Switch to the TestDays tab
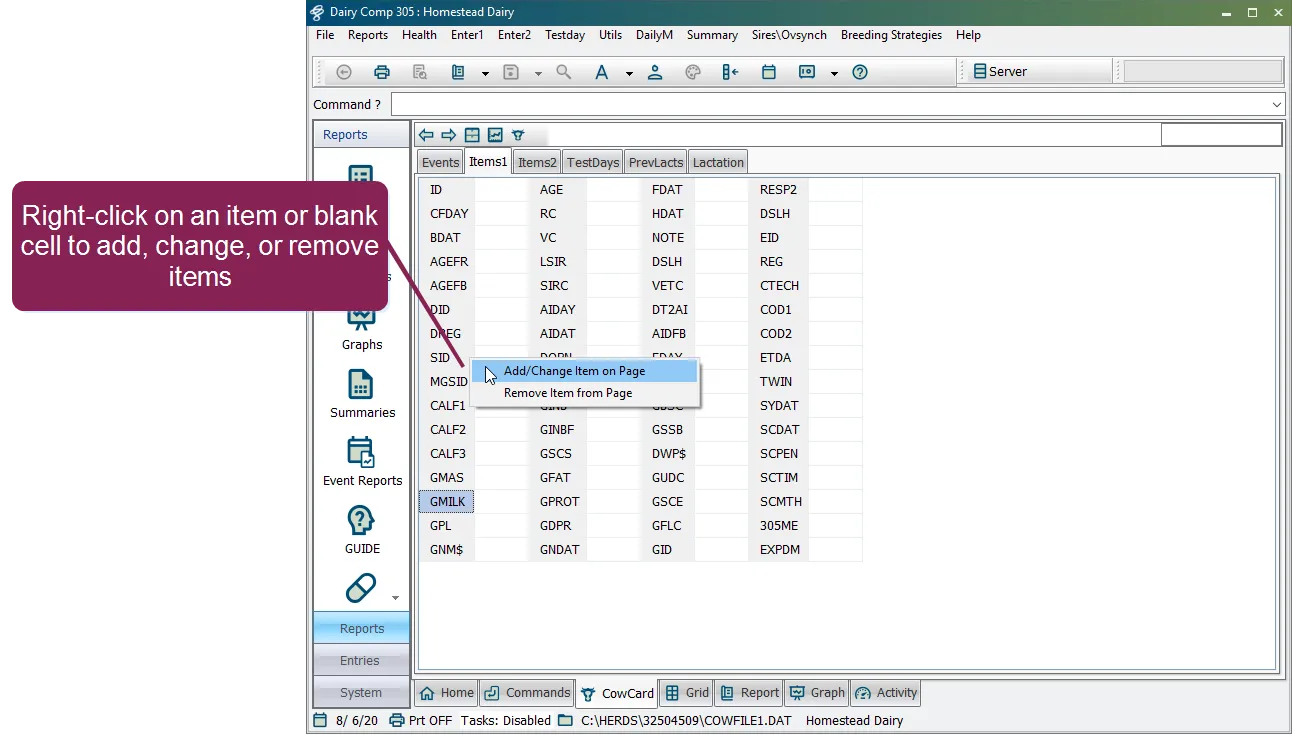 pos(593,162)
